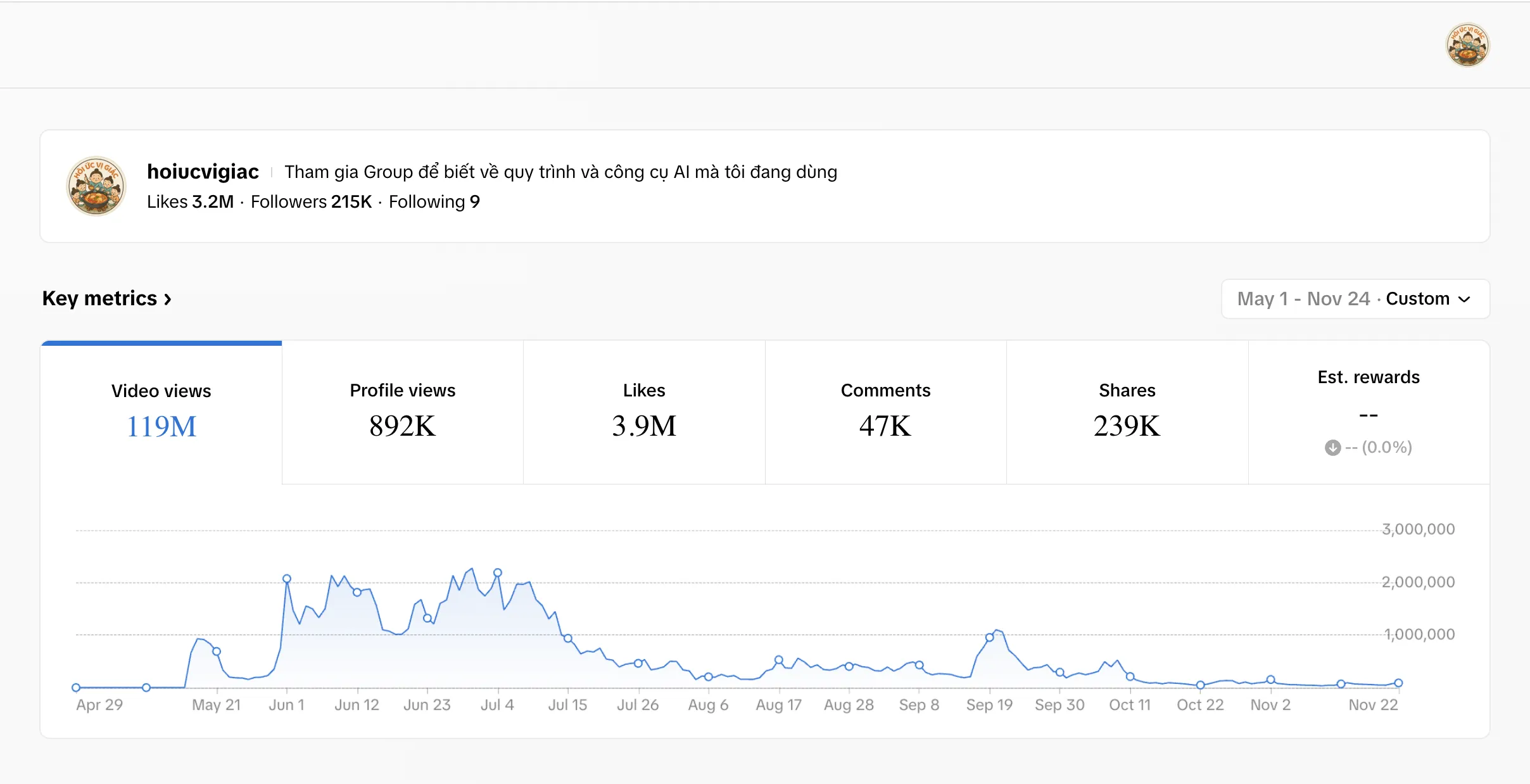
Task: Click the Jun 1 data point on chart
Action: tap(287, 579)
